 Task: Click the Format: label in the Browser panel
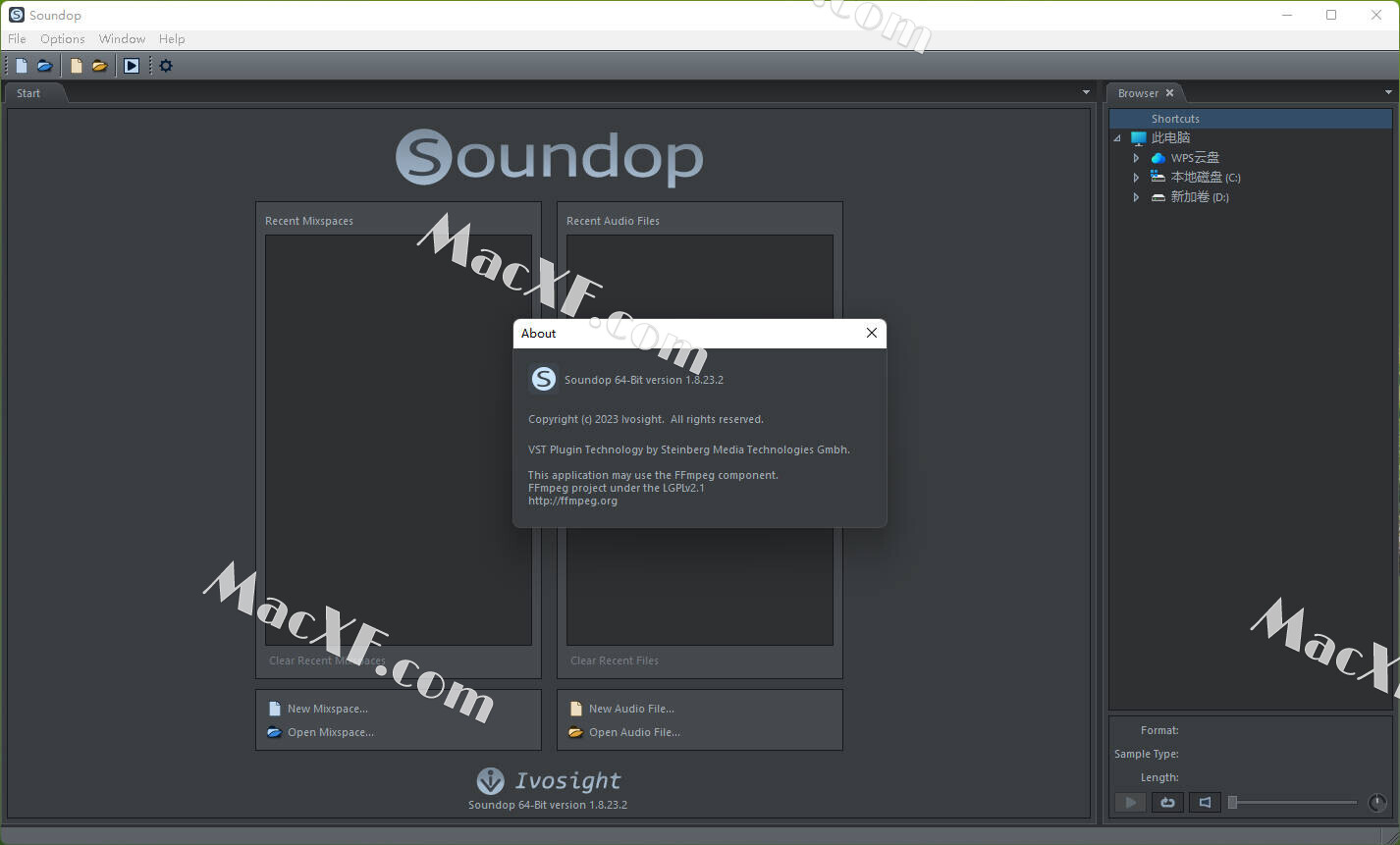pos(1159,730)
